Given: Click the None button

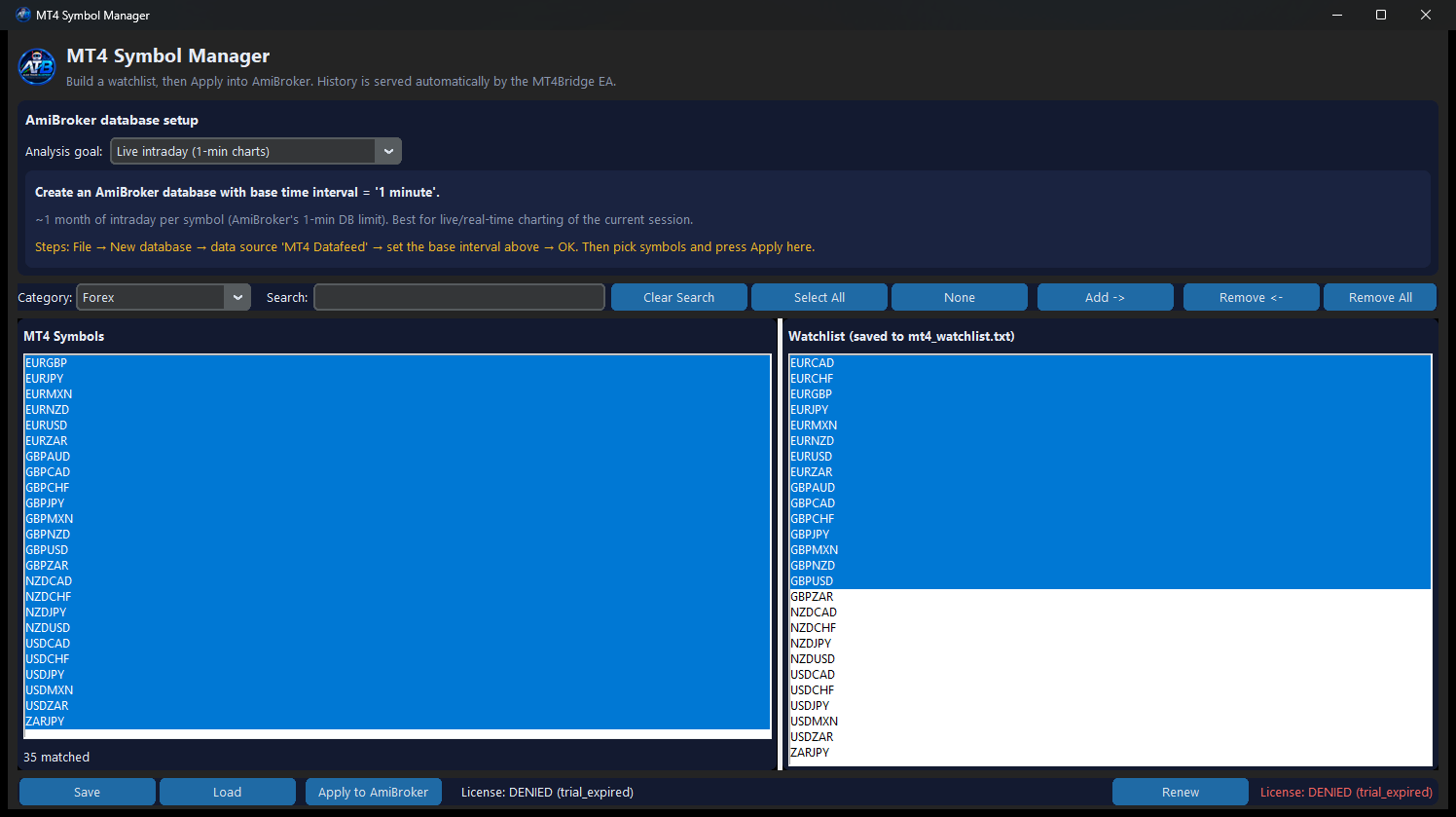Looking at the screenshot, I should pos(960,297).
